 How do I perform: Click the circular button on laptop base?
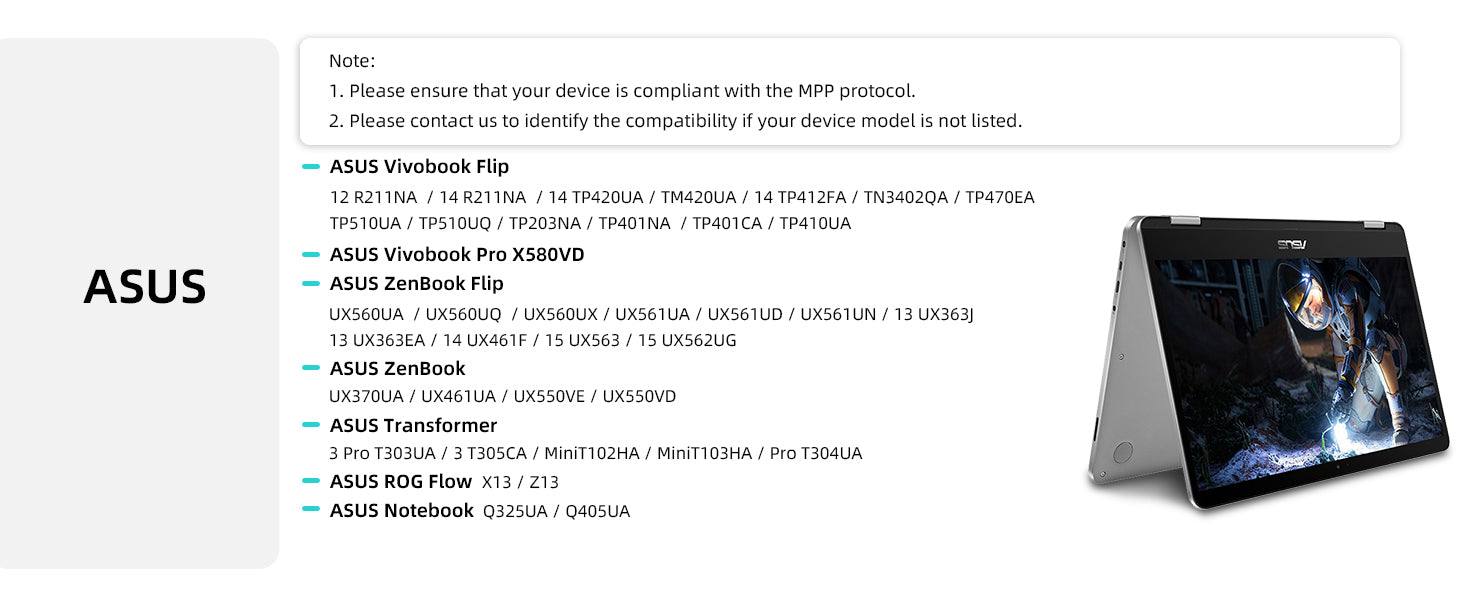point(1122,451)
